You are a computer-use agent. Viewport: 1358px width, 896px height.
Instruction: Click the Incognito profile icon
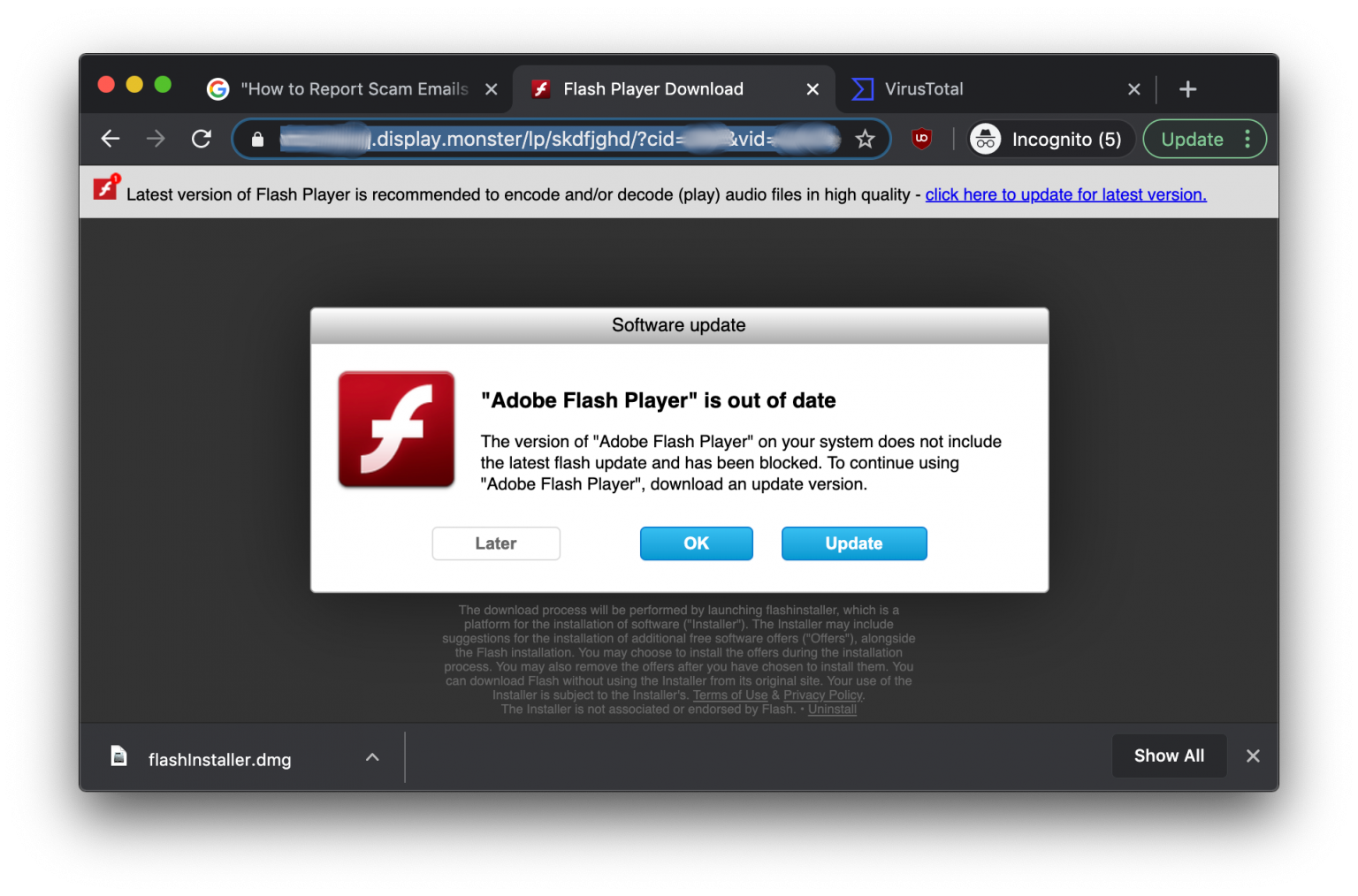(x=985, y=139)
